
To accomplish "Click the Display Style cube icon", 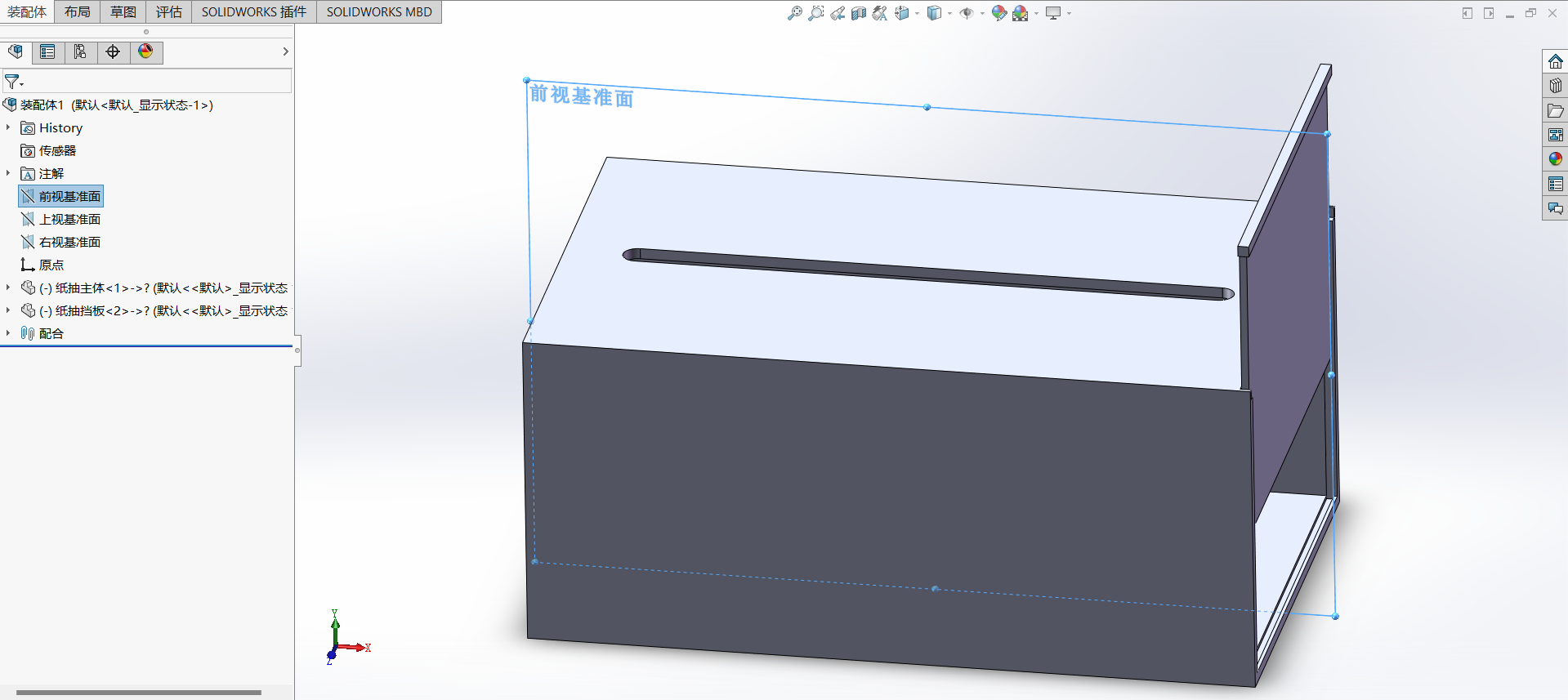I will tap(934, 13).
